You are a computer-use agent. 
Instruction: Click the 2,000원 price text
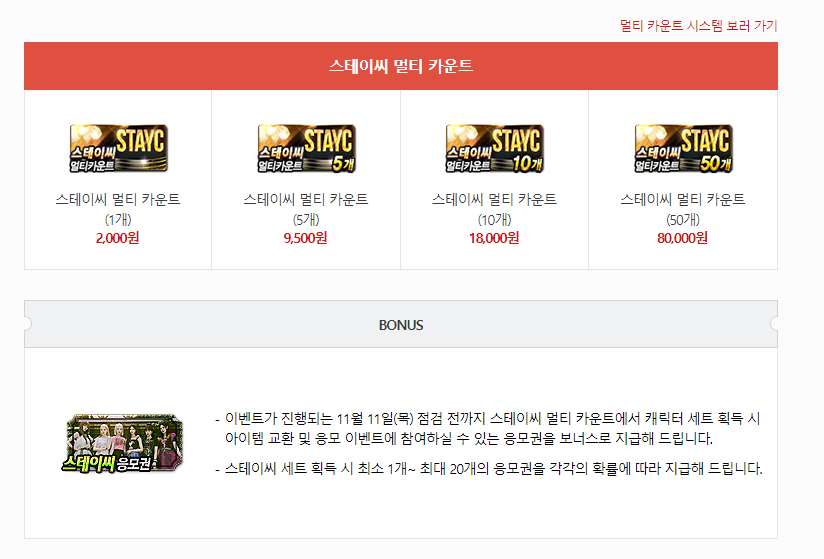pos(117,238)
